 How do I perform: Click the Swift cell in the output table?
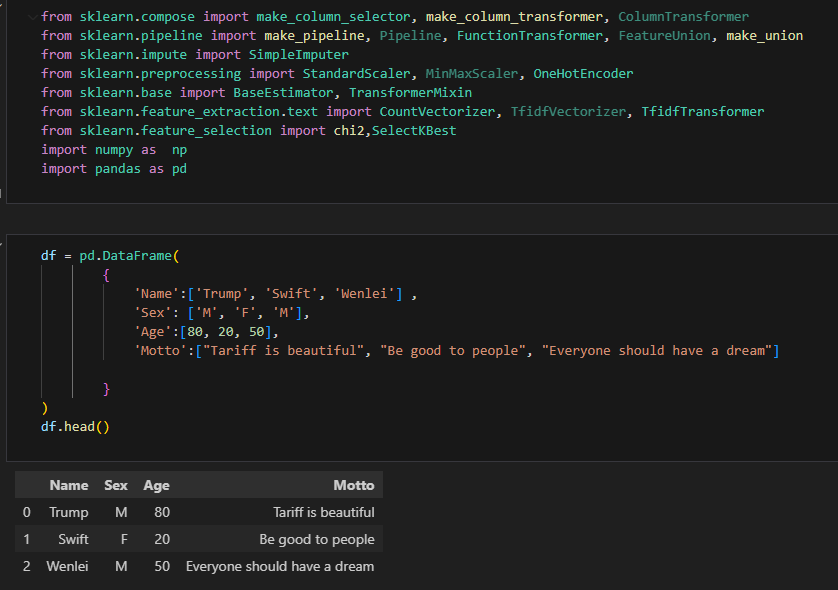click(73, 539)
